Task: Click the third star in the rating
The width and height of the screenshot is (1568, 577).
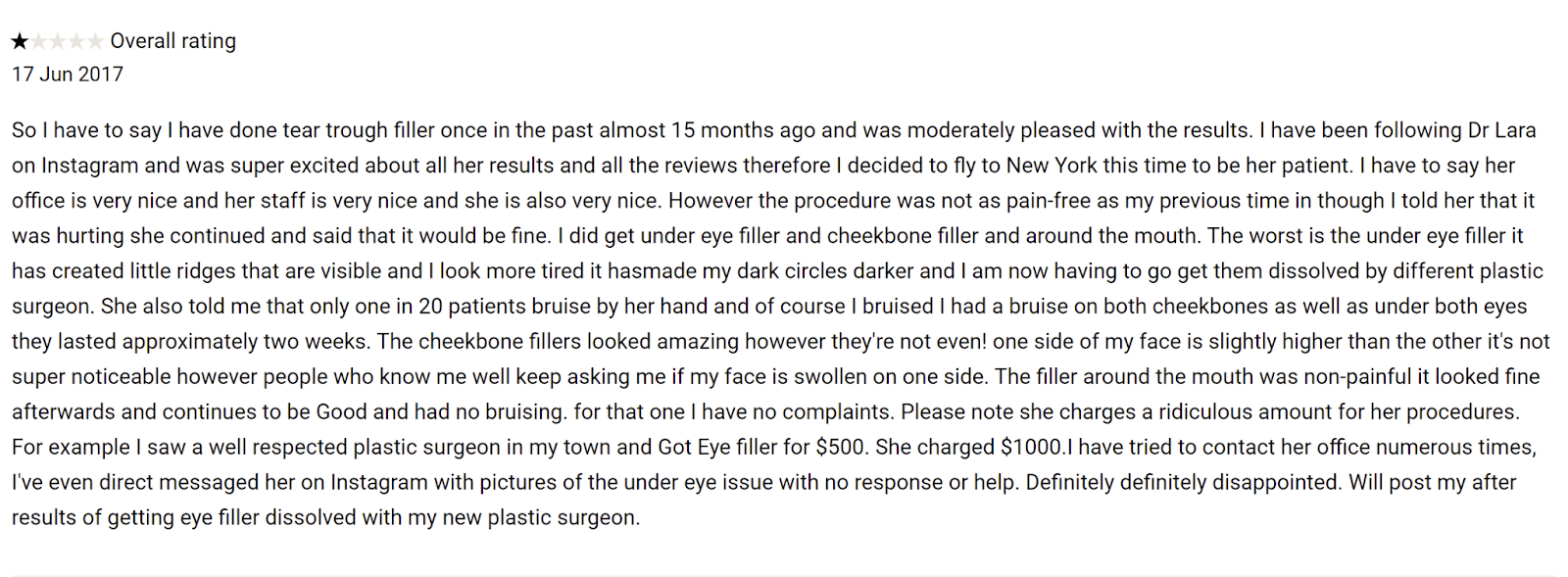Action: (x=58, y=41)
